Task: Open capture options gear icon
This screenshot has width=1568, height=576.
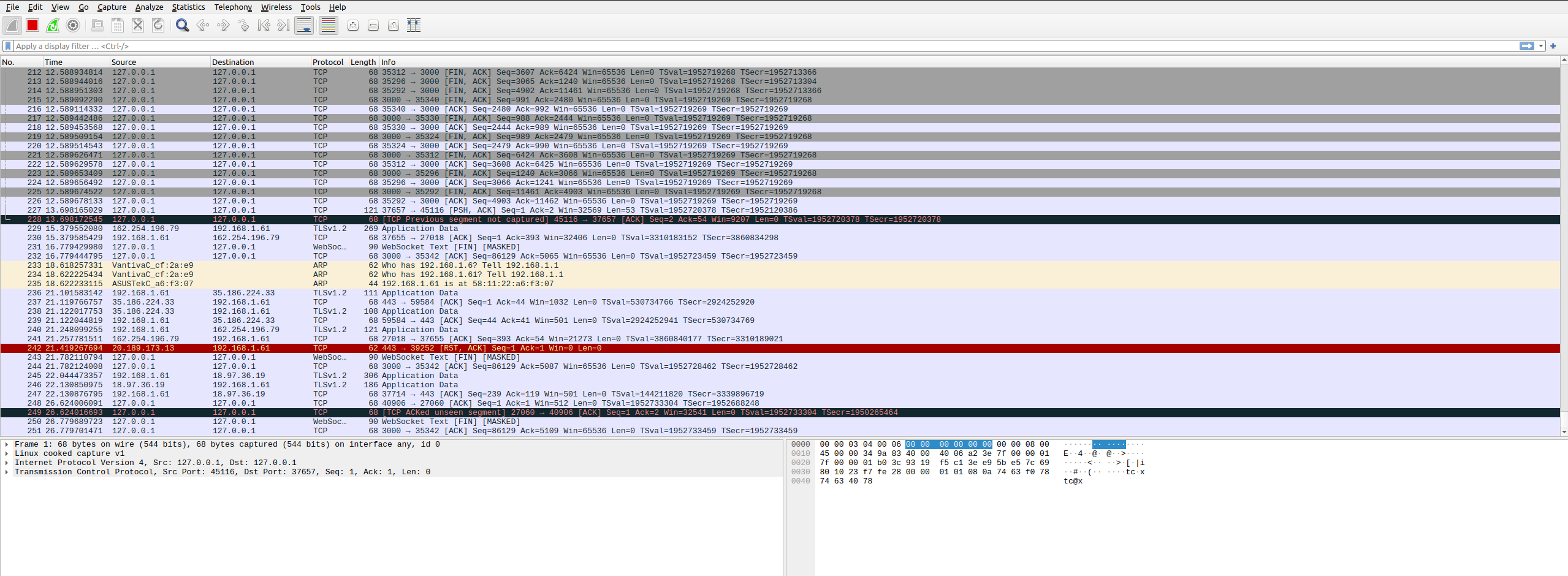Action: pyautogui.click(x=73, y=25)
